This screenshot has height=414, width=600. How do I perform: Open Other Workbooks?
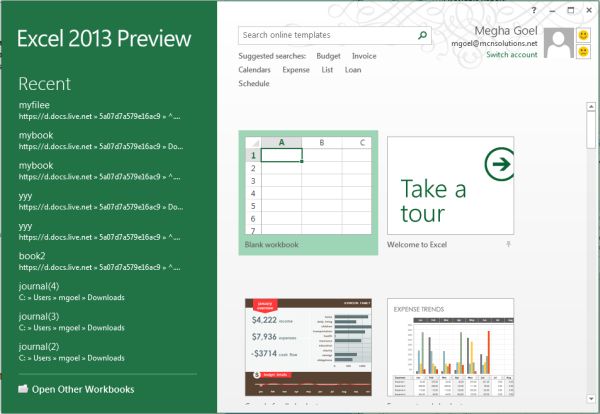click(76, 389)
